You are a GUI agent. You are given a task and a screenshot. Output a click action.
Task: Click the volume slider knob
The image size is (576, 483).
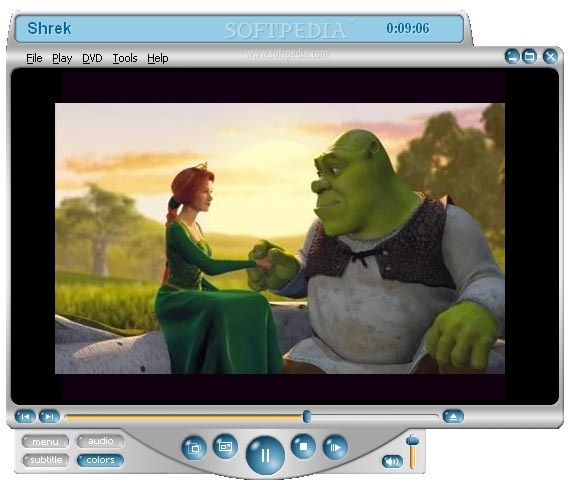coord(413,440)
